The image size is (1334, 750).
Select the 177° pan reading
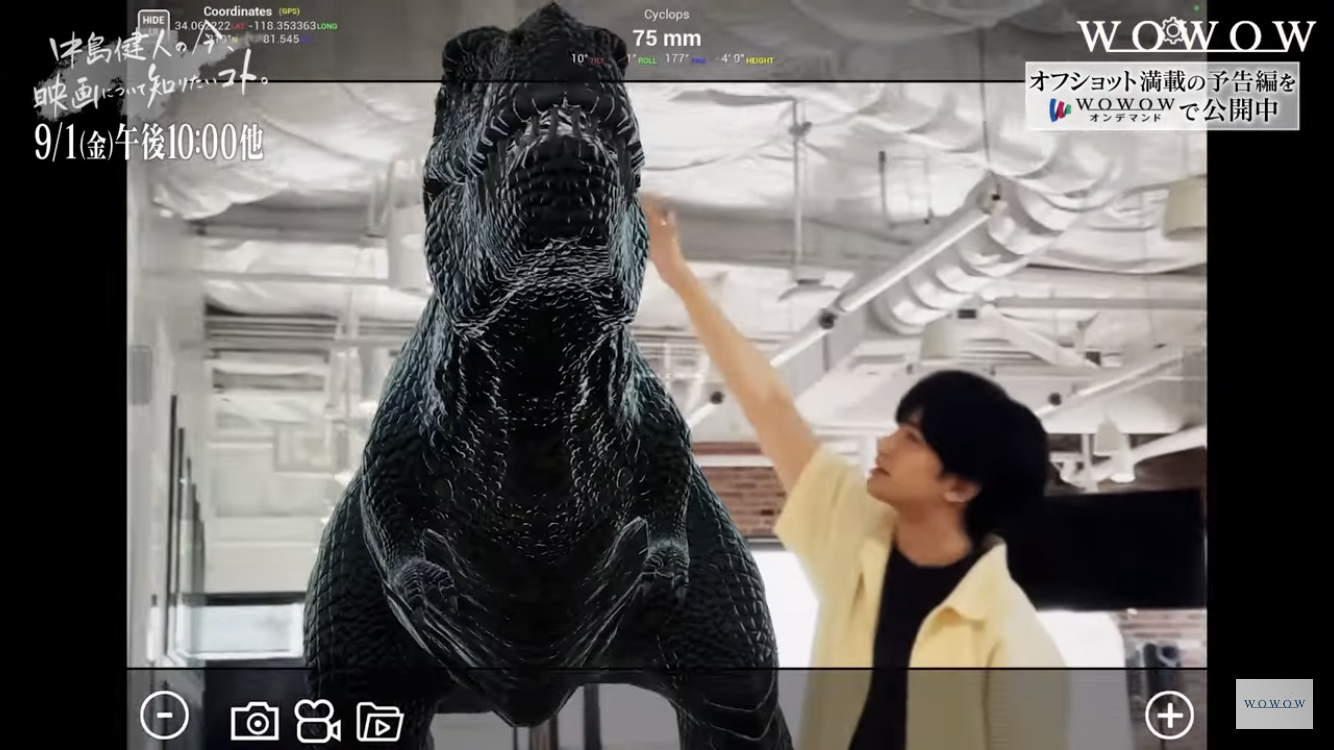(x=677, y=59)
